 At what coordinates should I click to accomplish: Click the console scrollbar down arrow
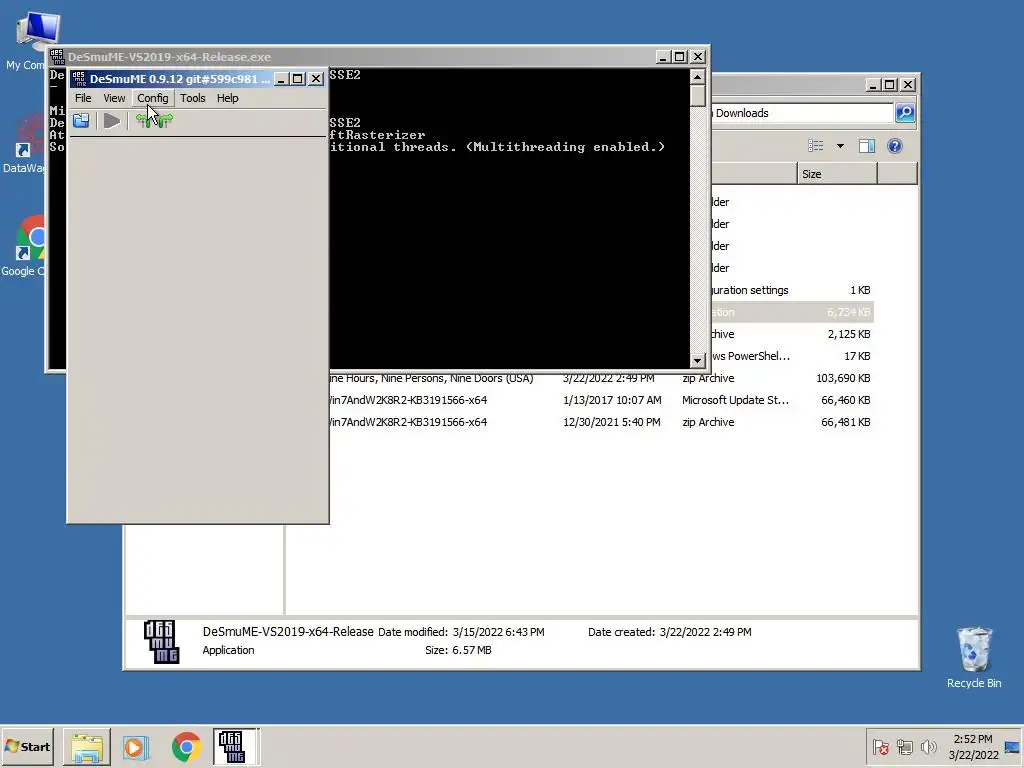point(697,360)
